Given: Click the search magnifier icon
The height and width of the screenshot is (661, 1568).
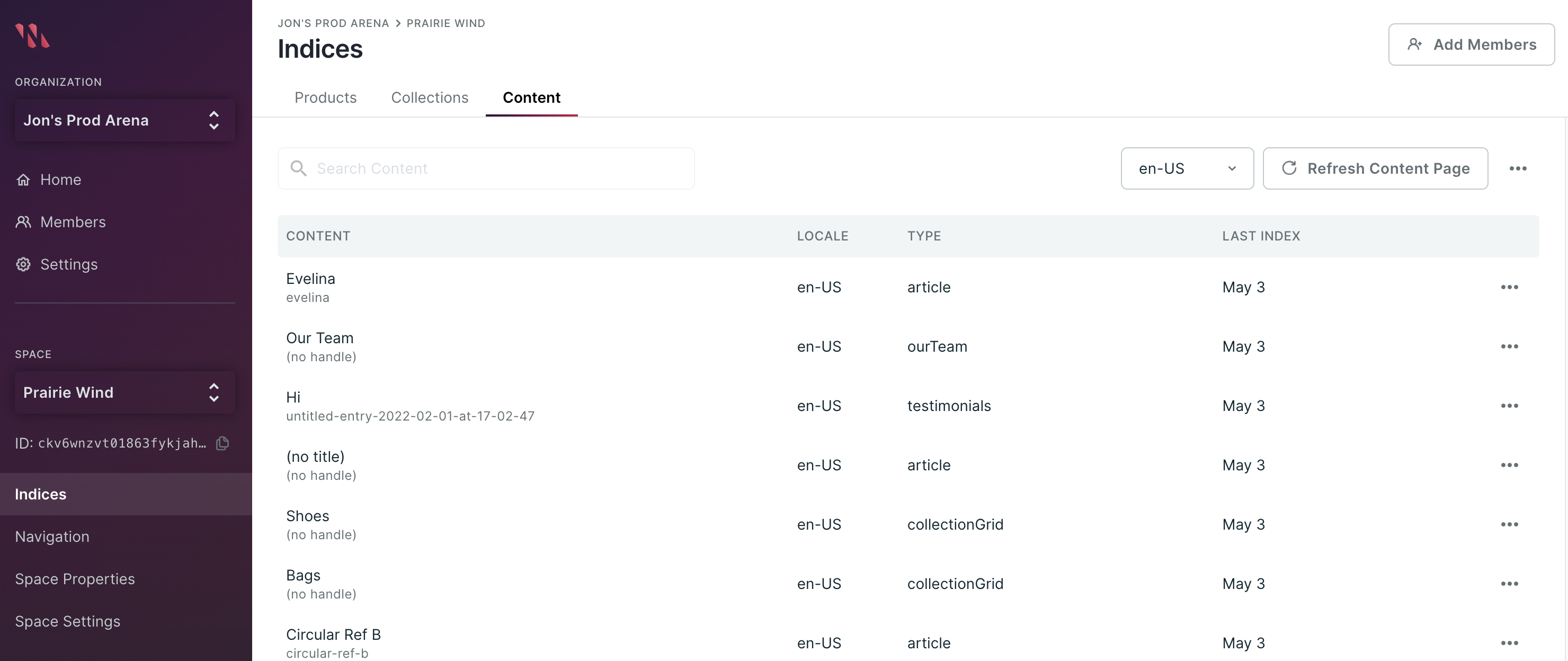Looking at the screenshot, I should (x=298, y=168).
